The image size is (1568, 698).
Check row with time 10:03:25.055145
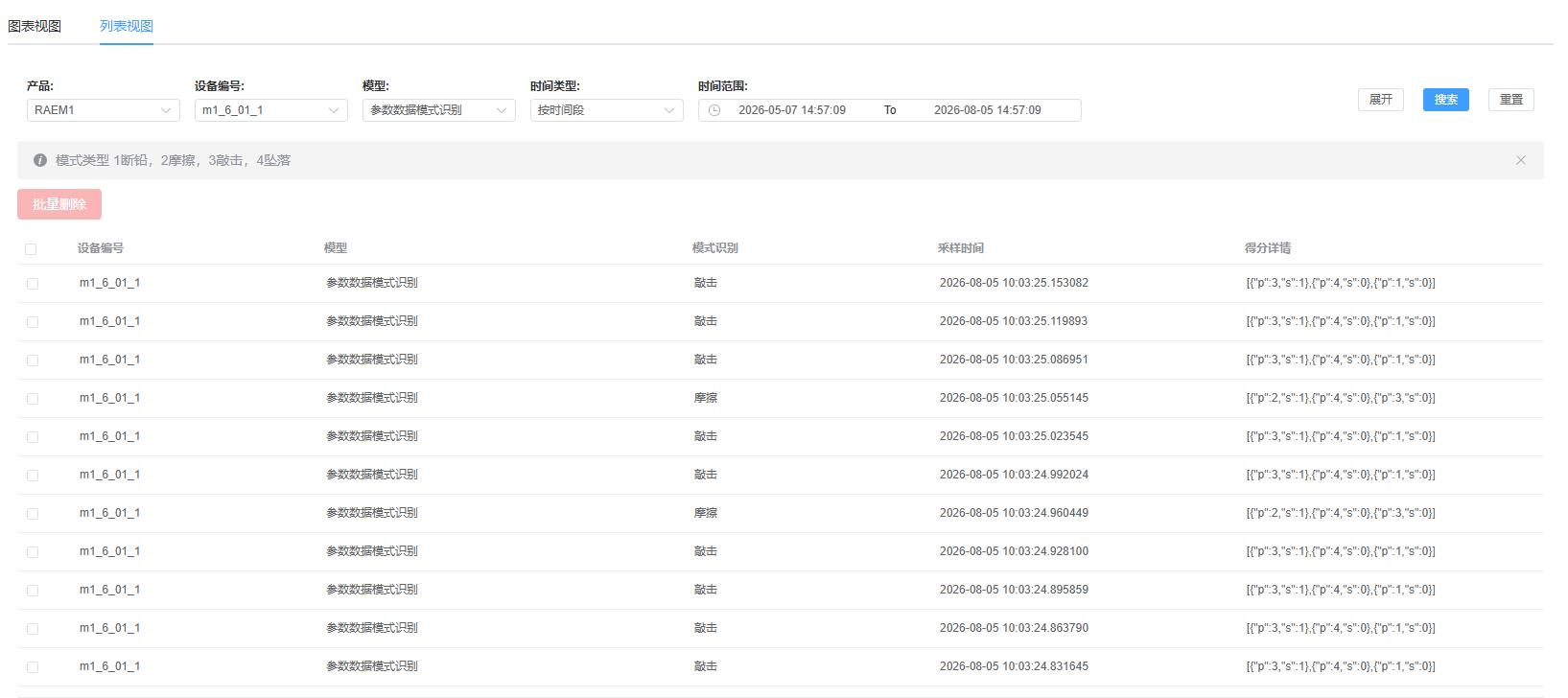(33, 399)
